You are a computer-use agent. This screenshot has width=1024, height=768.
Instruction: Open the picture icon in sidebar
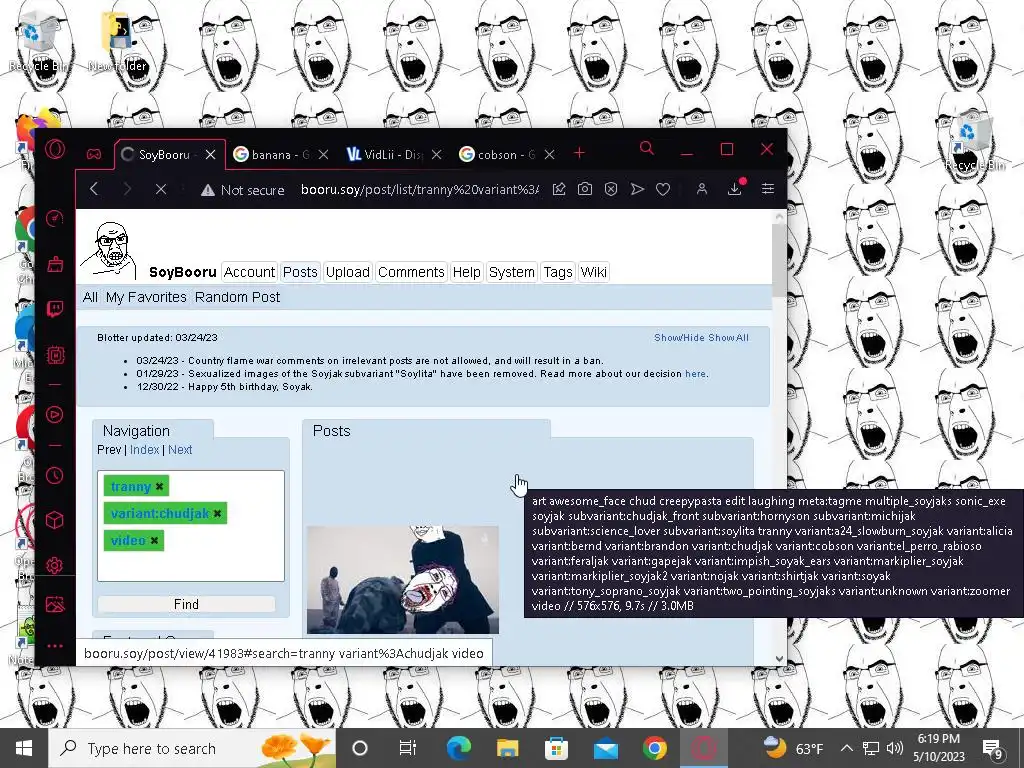coord(55,605)
